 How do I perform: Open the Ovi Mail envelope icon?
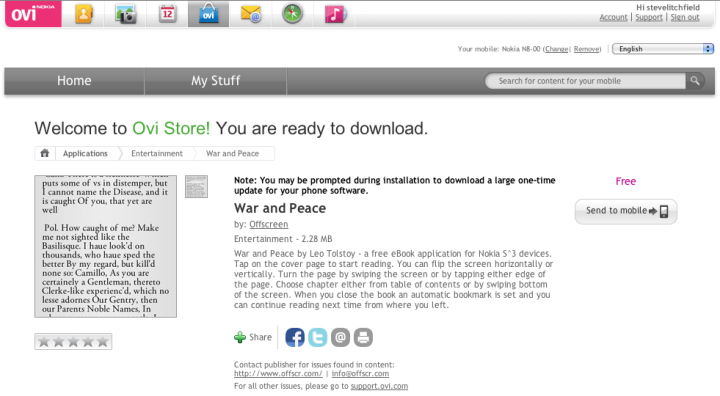point(250,14)
